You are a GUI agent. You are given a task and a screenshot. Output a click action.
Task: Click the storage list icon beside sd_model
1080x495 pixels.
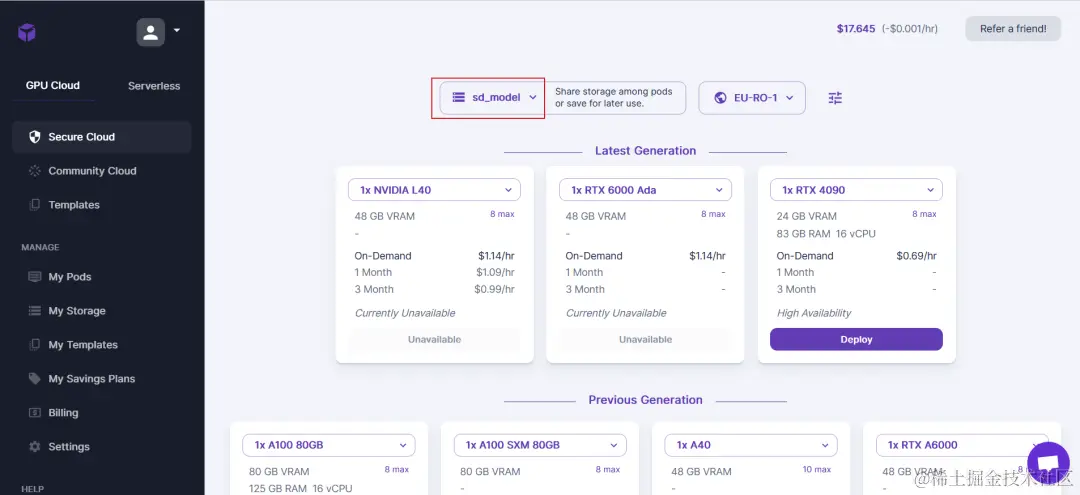pos(458,98)
